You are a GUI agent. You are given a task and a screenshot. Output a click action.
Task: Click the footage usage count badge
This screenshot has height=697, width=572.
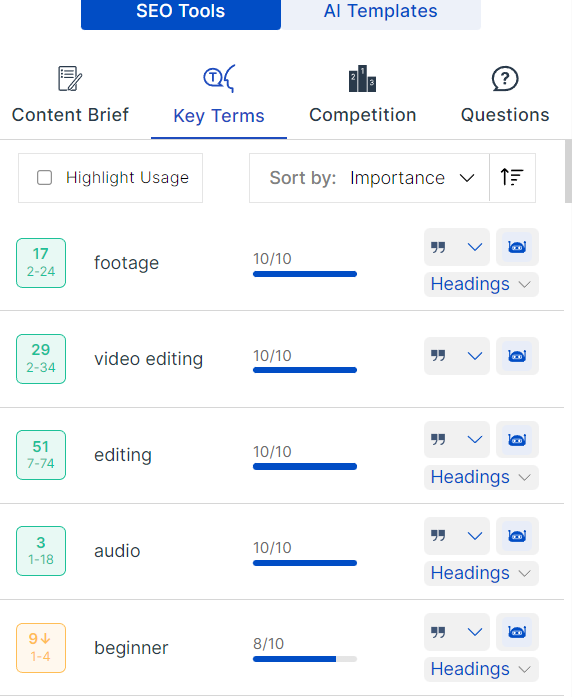(x=41, y=263)
